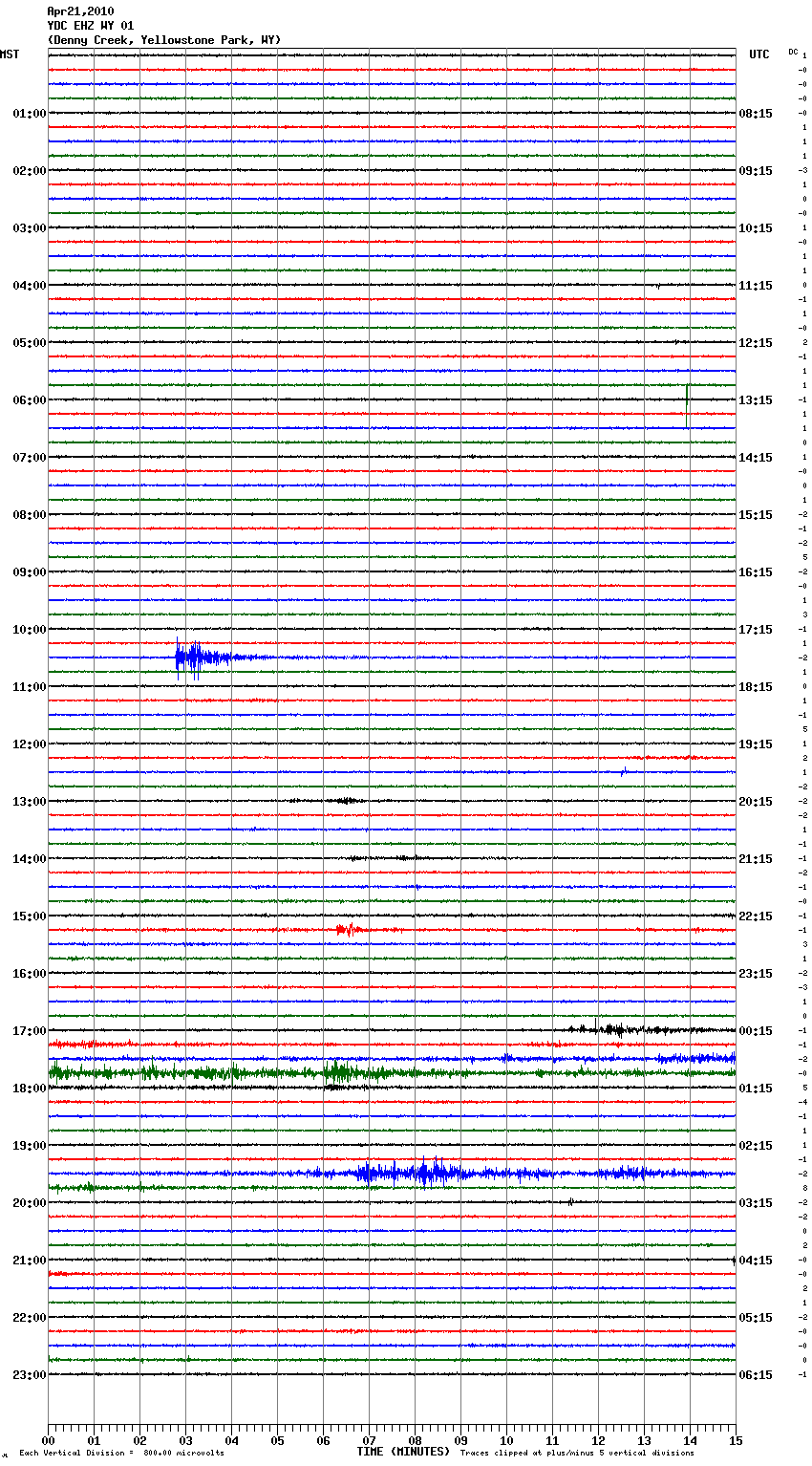Click minute 05 on the time axis
This screenshot has height=1466, width=812.
pos(277,1441)
